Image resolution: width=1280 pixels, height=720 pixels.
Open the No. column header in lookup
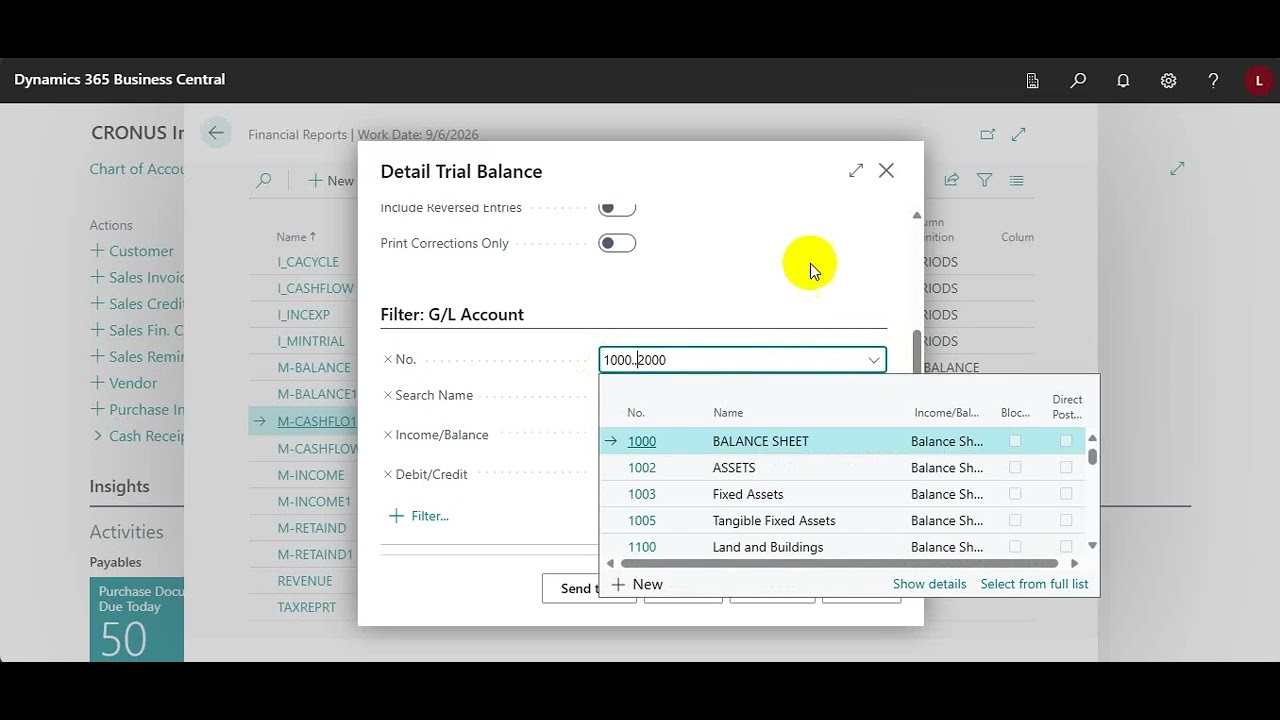click(636, 413)
